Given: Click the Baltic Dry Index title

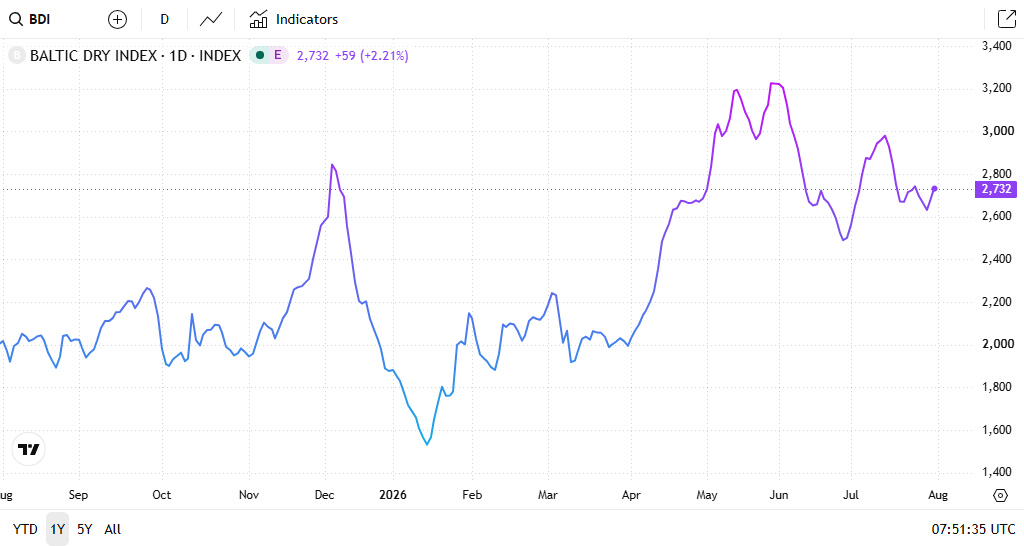Looking at the screenshot, I should [x=135, y=56].
